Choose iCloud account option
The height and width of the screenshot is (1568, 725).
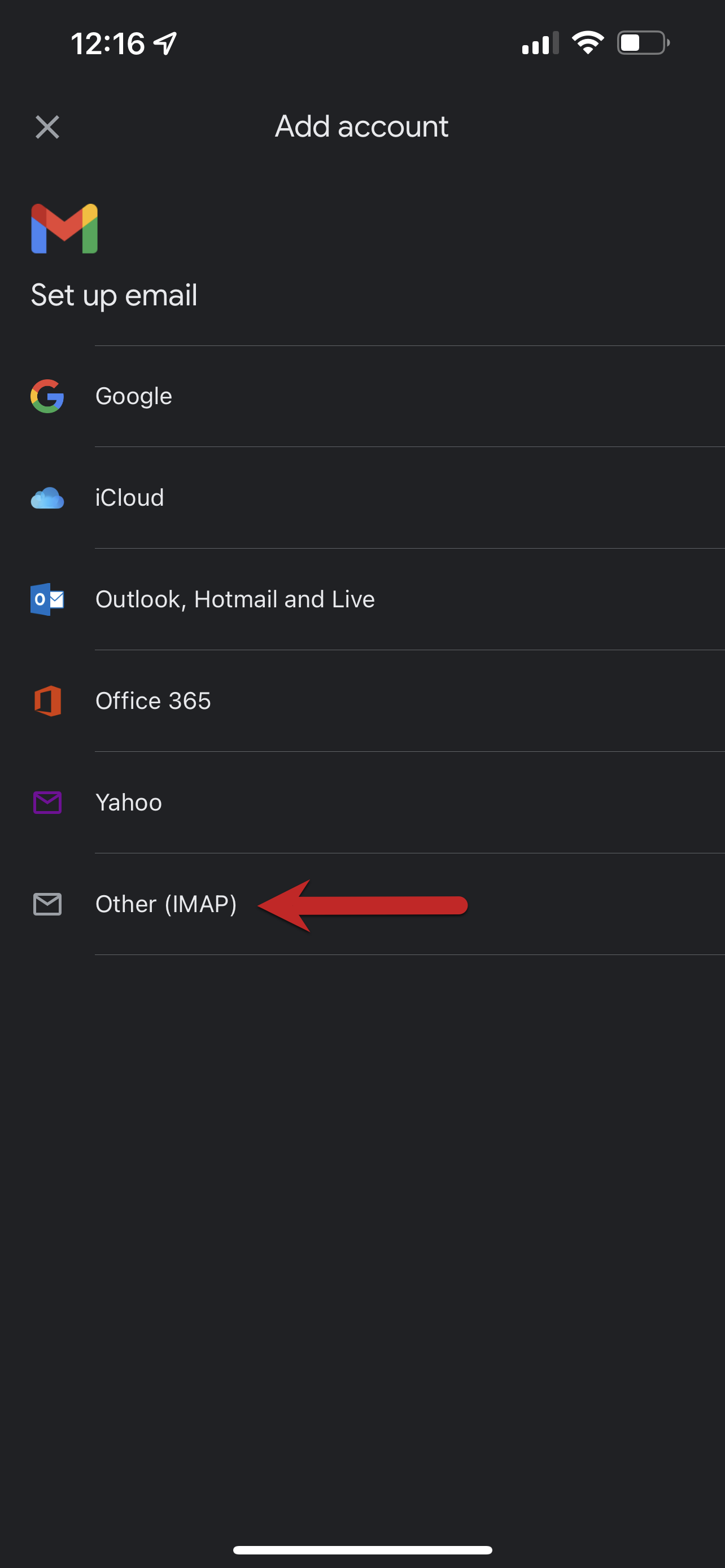tap(130, 498)
